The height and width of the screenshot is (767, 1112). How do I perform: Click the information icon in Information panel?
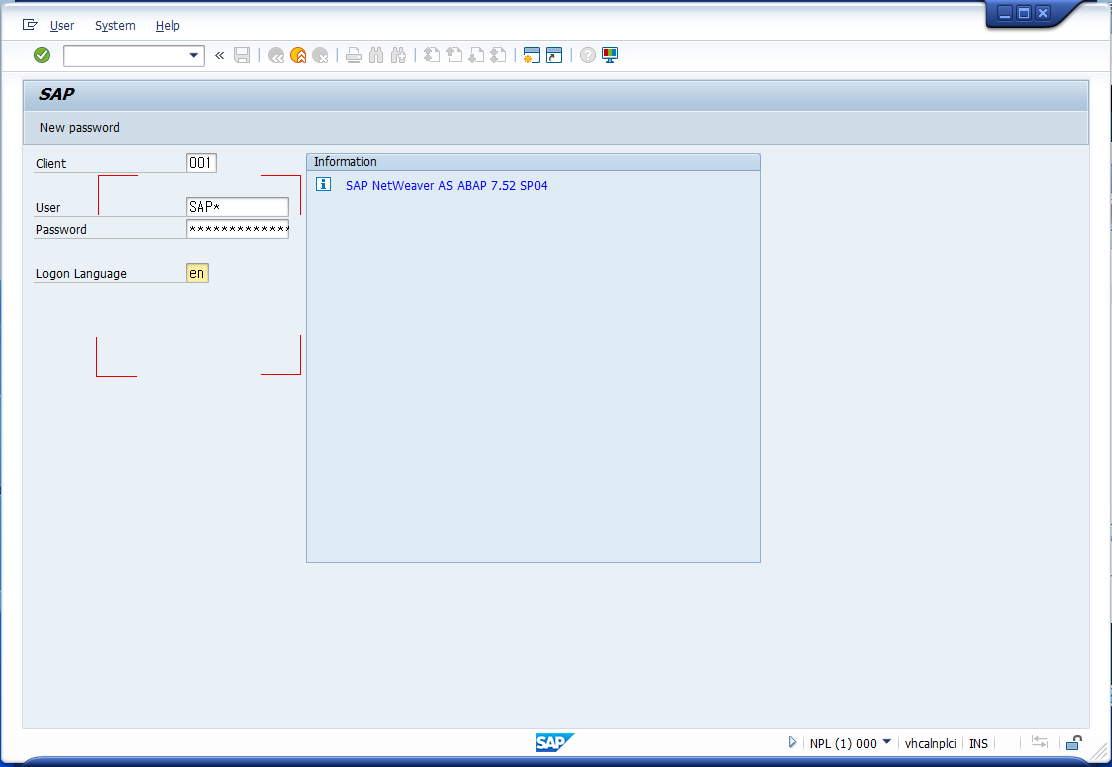click(323, 184)
